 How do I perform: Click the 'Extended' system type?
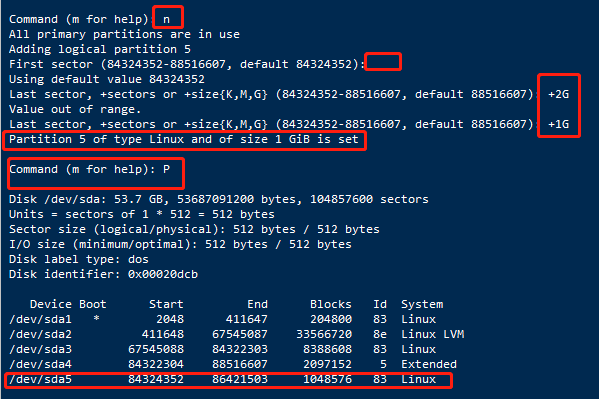[429, 364]
